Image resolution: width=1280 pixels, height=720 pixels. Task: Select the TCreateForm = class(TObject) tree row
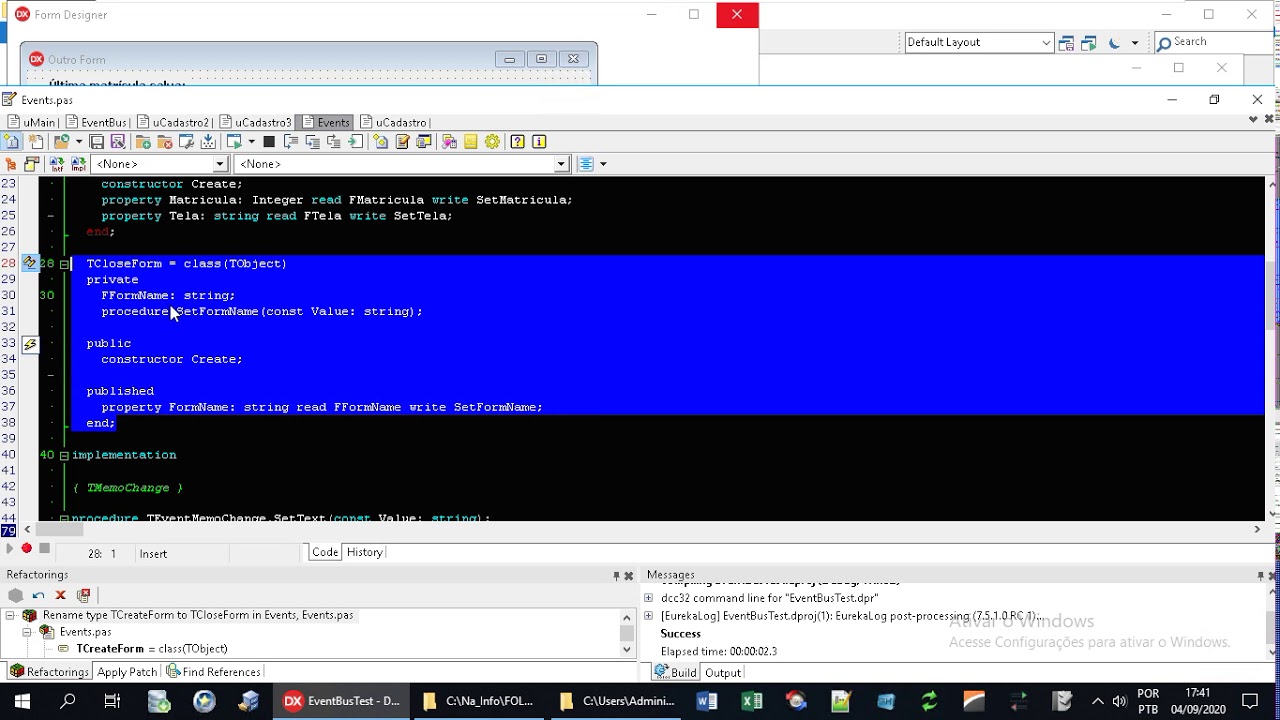pyautogui.click(x=151, y=649)
